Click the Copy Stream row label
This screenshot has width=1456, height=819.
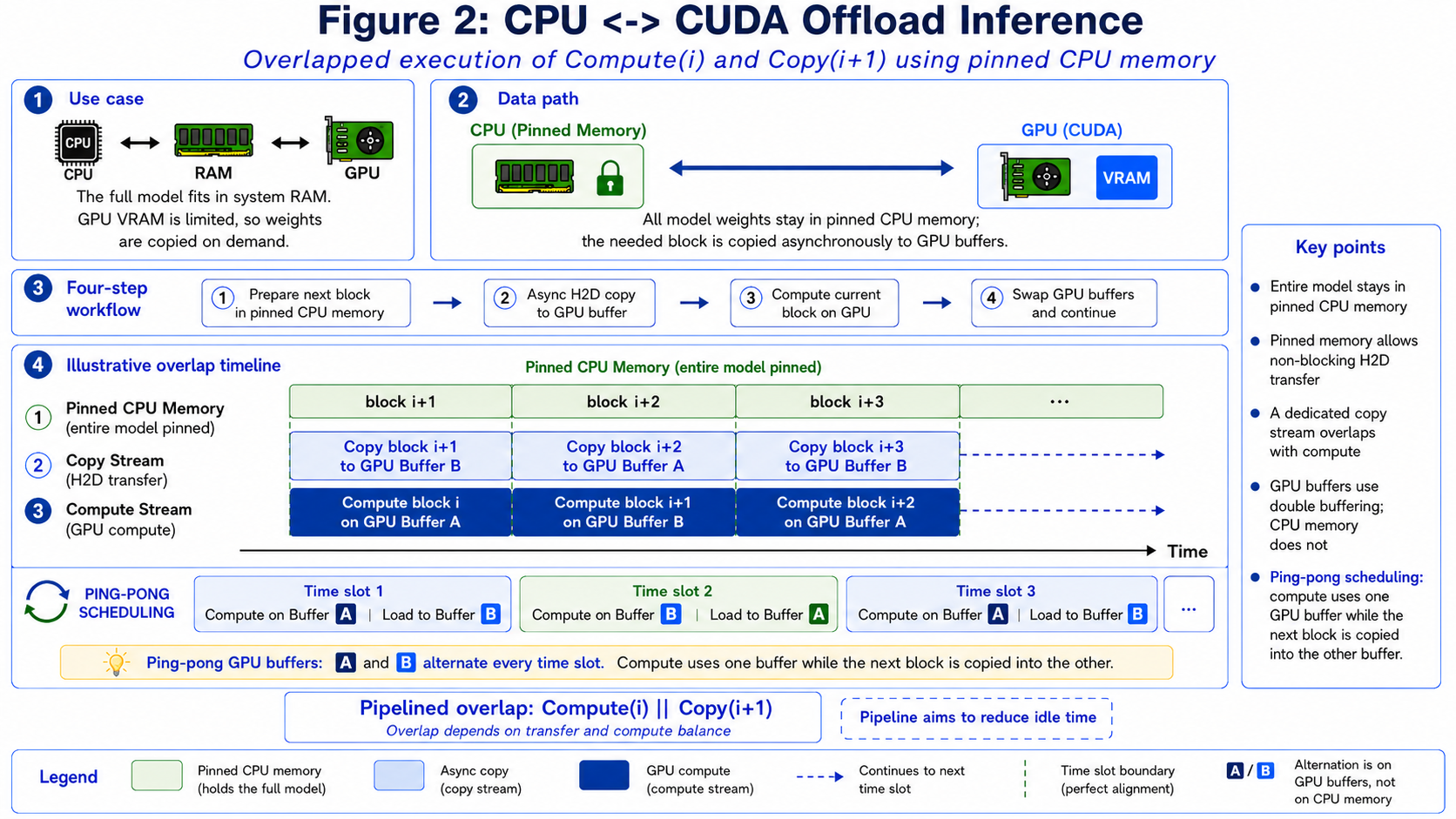tap(115, 469)
